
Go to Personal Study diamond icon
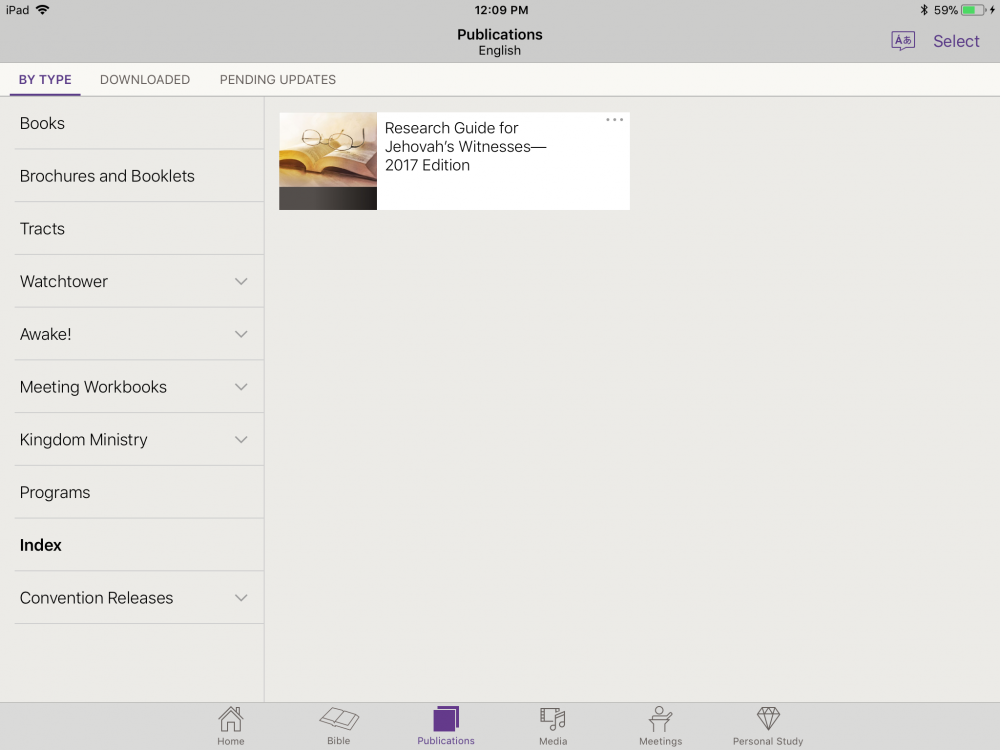(x=767, y=720)
